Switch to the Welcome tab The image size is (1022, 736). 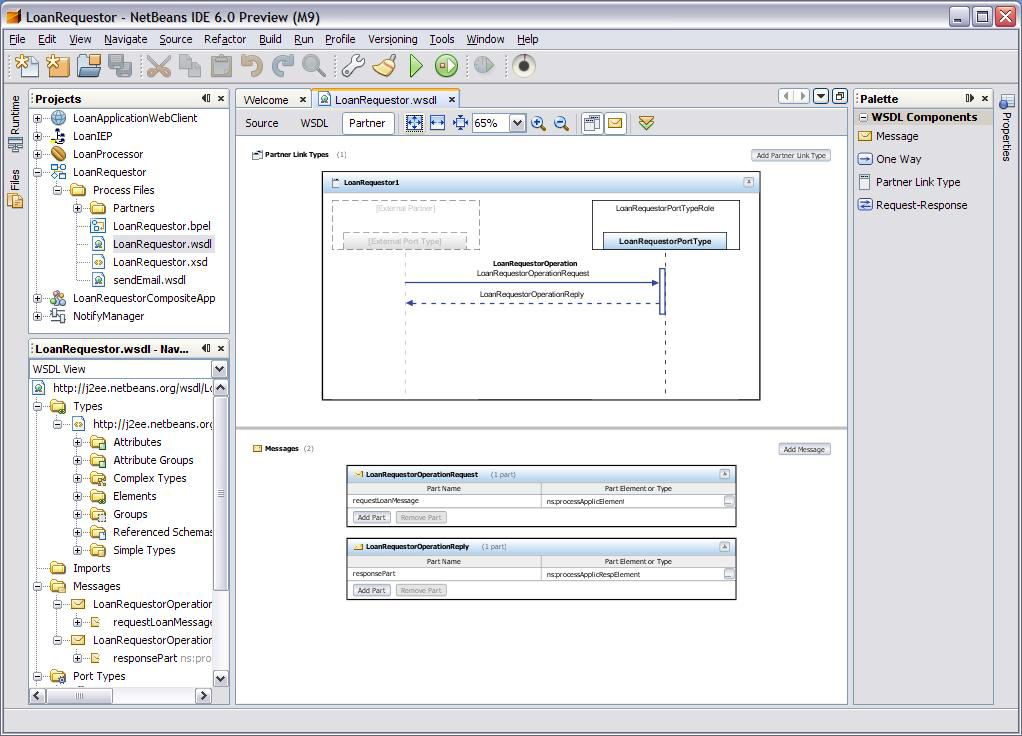coord(266,100)
